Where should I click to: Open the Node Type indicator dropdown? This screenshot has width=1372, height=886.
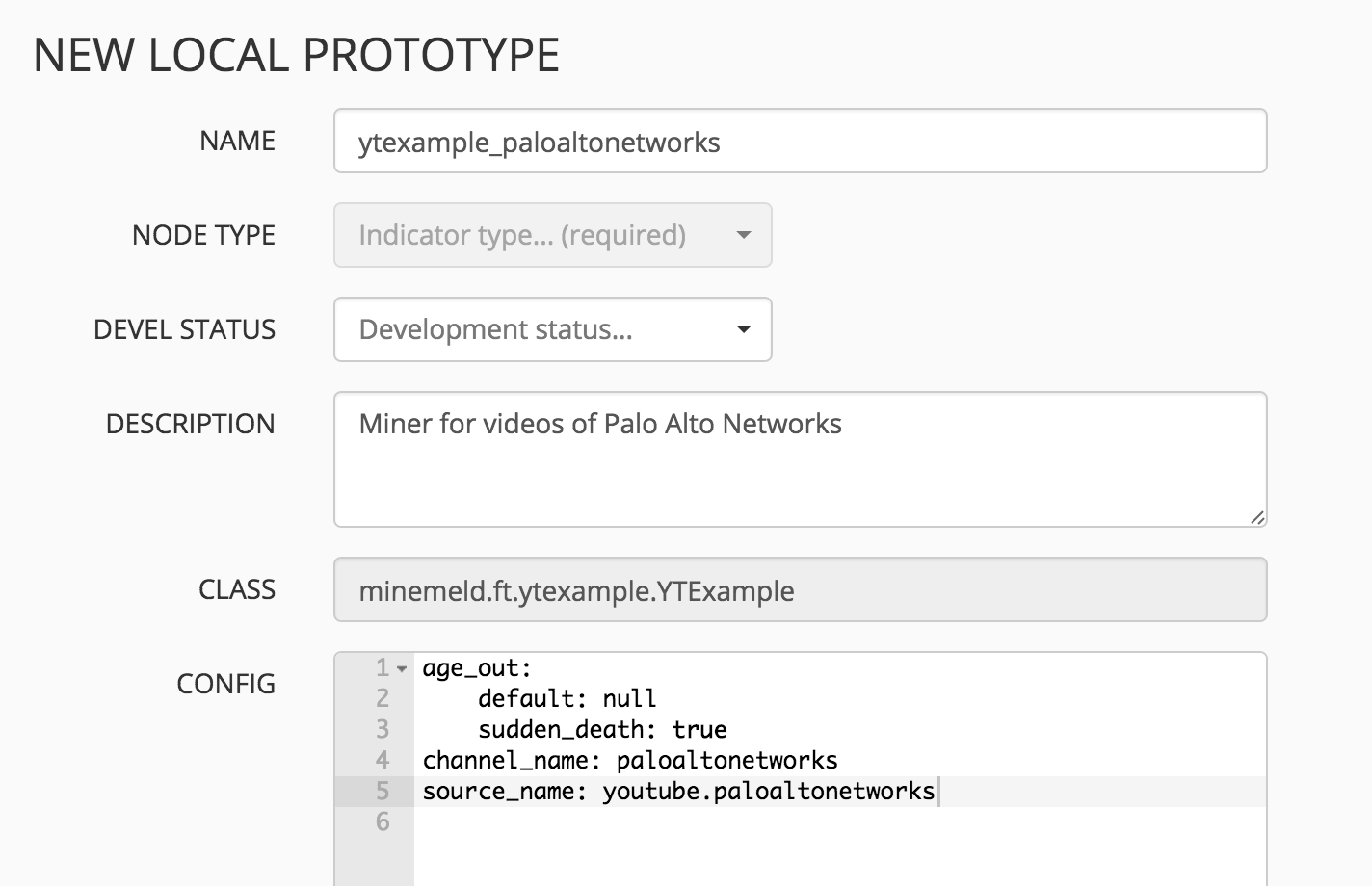click(552, 235)
